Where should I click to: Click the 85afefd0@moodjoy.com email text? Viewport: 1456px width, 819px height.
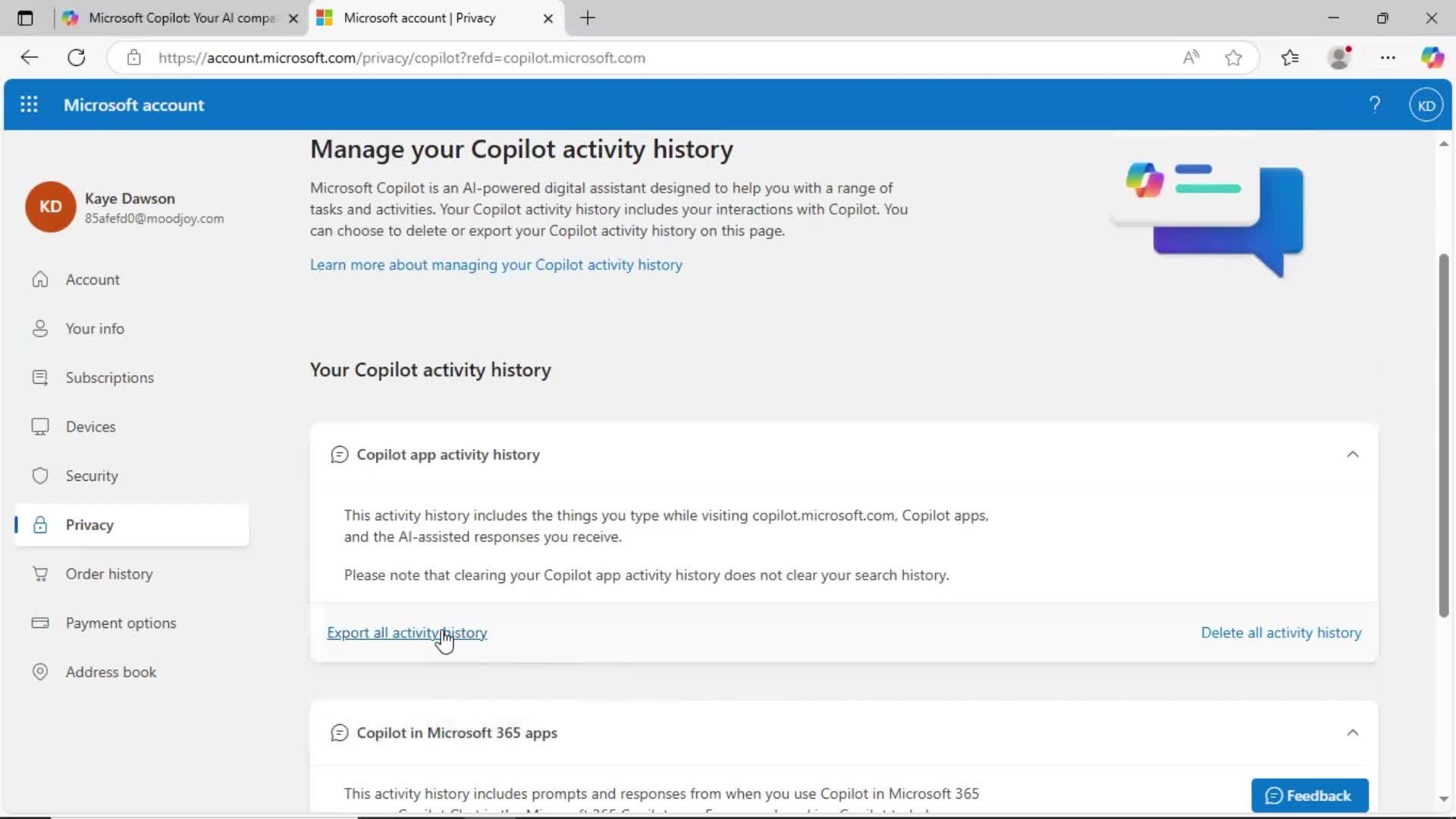point(154,218)
